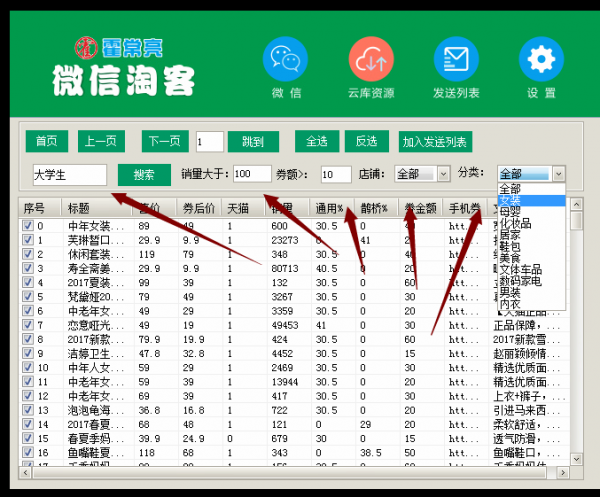600x497 pixels.
Task: Choose 文体车品 in the 分类 list
Action: point(531,269)
